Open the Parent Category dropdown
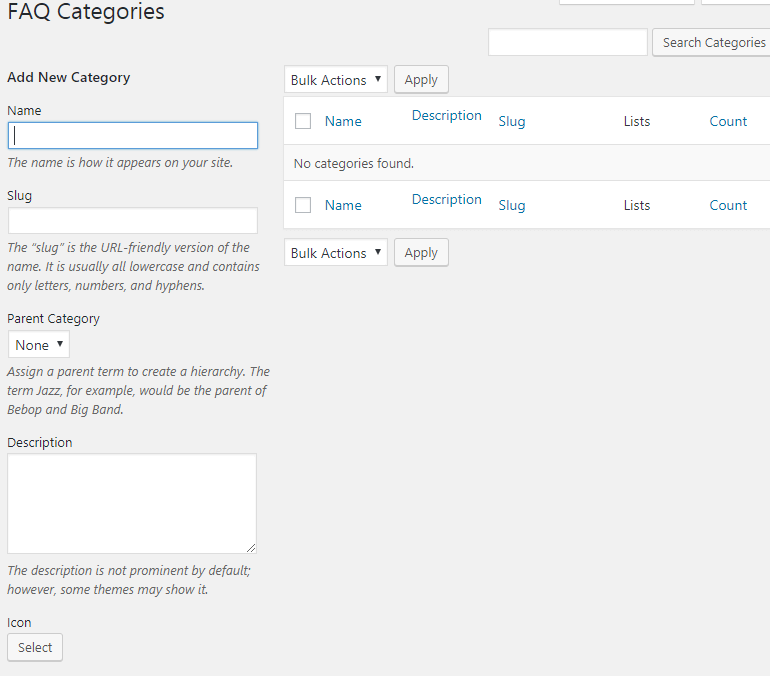This screenshot has width=770, height=676. coord(39,345)
